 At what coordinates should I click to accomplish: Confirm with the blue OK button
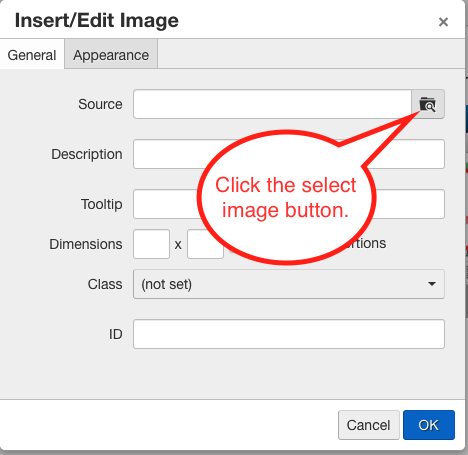[x=429, y=425]
